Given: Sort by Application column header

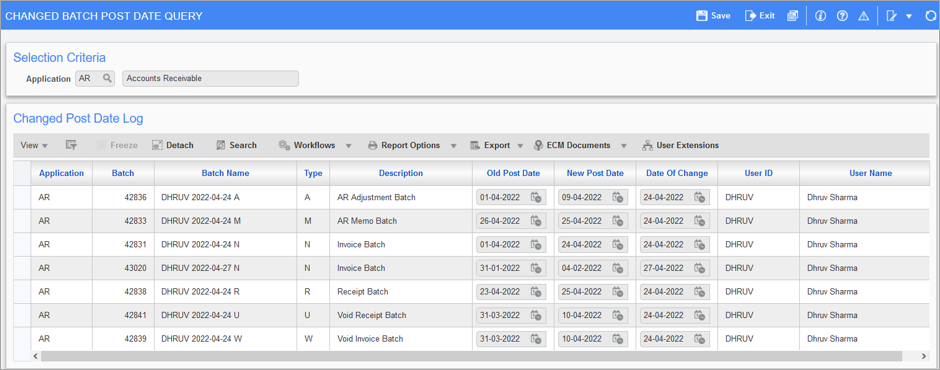Looking at the screenshot, I should point(62,173).
